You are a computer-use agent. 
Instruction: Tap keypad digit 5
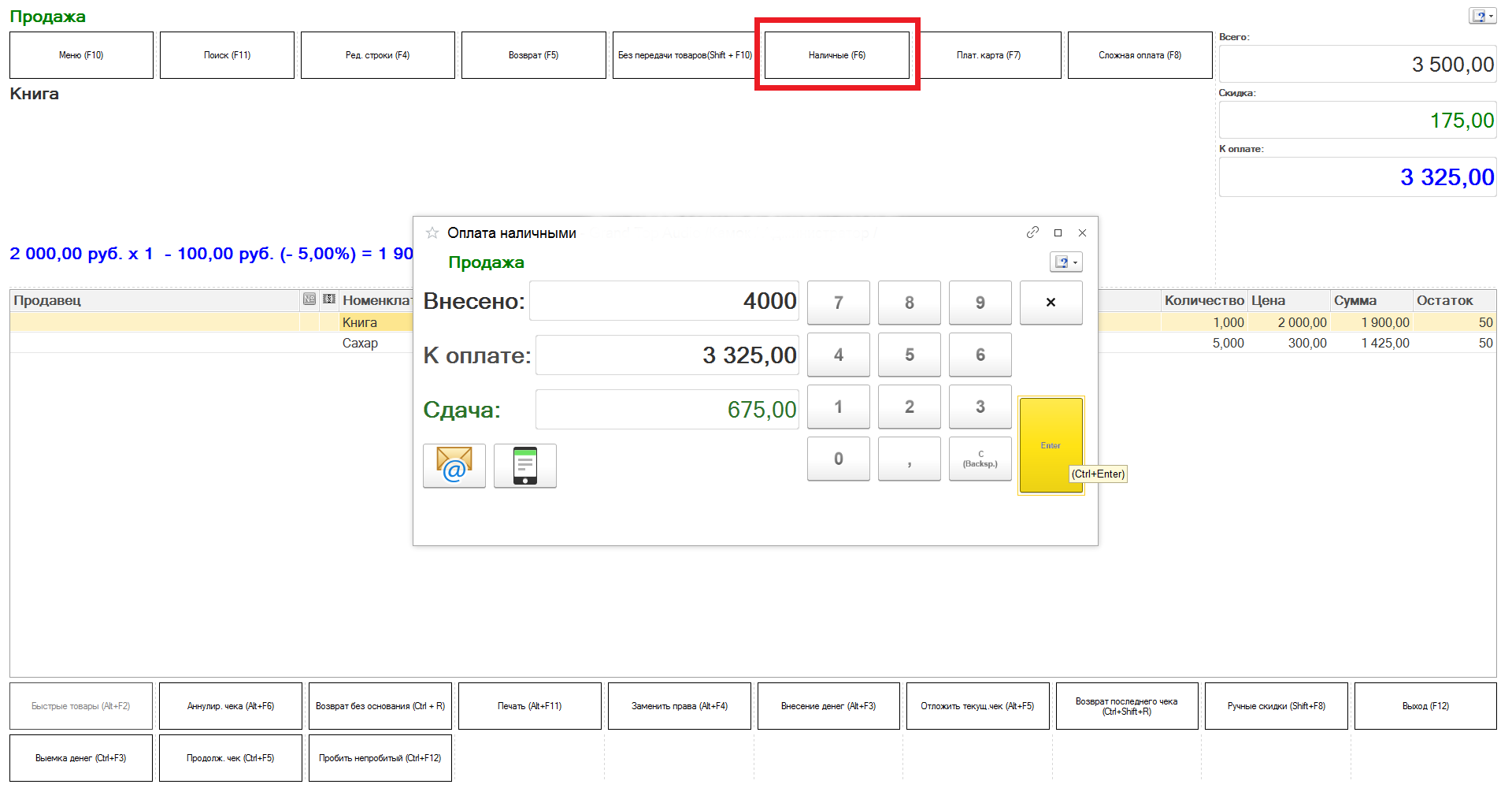click(x=910, y=355)
